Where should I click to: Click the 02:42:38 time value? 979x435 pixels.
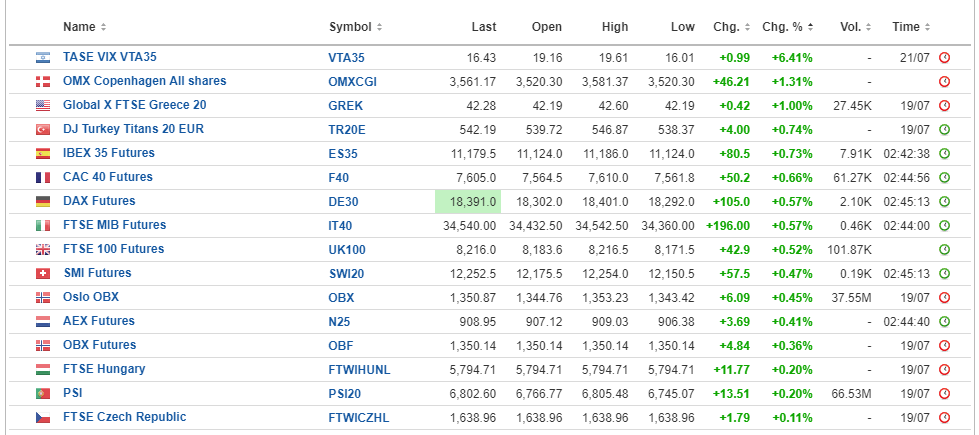click(907, 154)
